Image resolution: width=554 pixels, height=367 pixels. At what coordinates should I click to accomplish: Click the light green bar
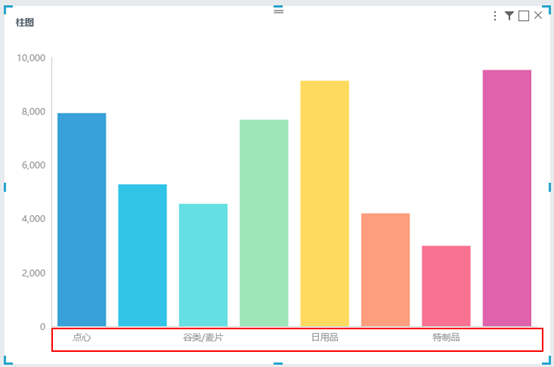264,223
